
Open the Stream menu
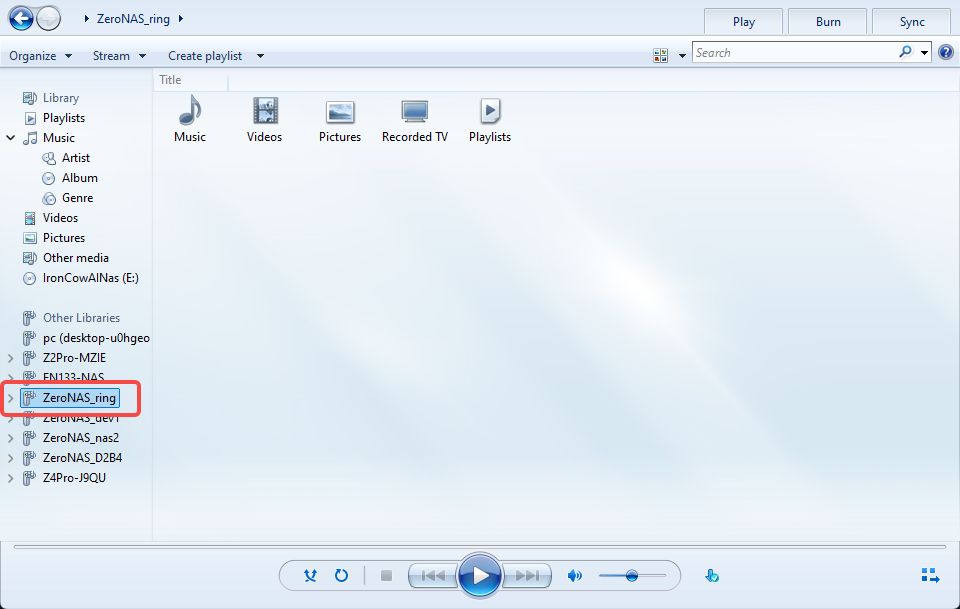click(x=119, y=56)
